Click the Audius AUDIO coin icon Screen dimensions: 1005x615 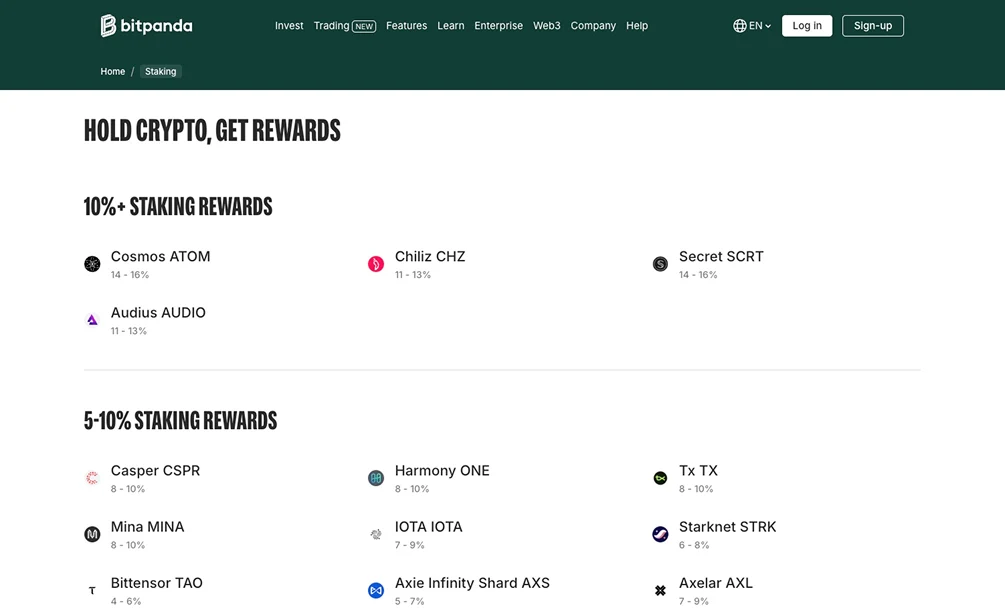[92, 320]
